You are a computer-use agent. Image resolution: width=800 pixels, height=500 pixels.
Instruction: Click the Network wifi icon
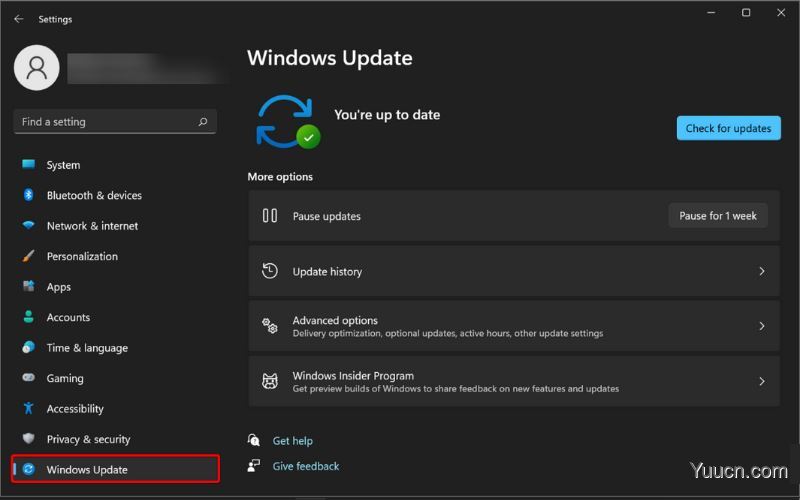pos(29,225)
